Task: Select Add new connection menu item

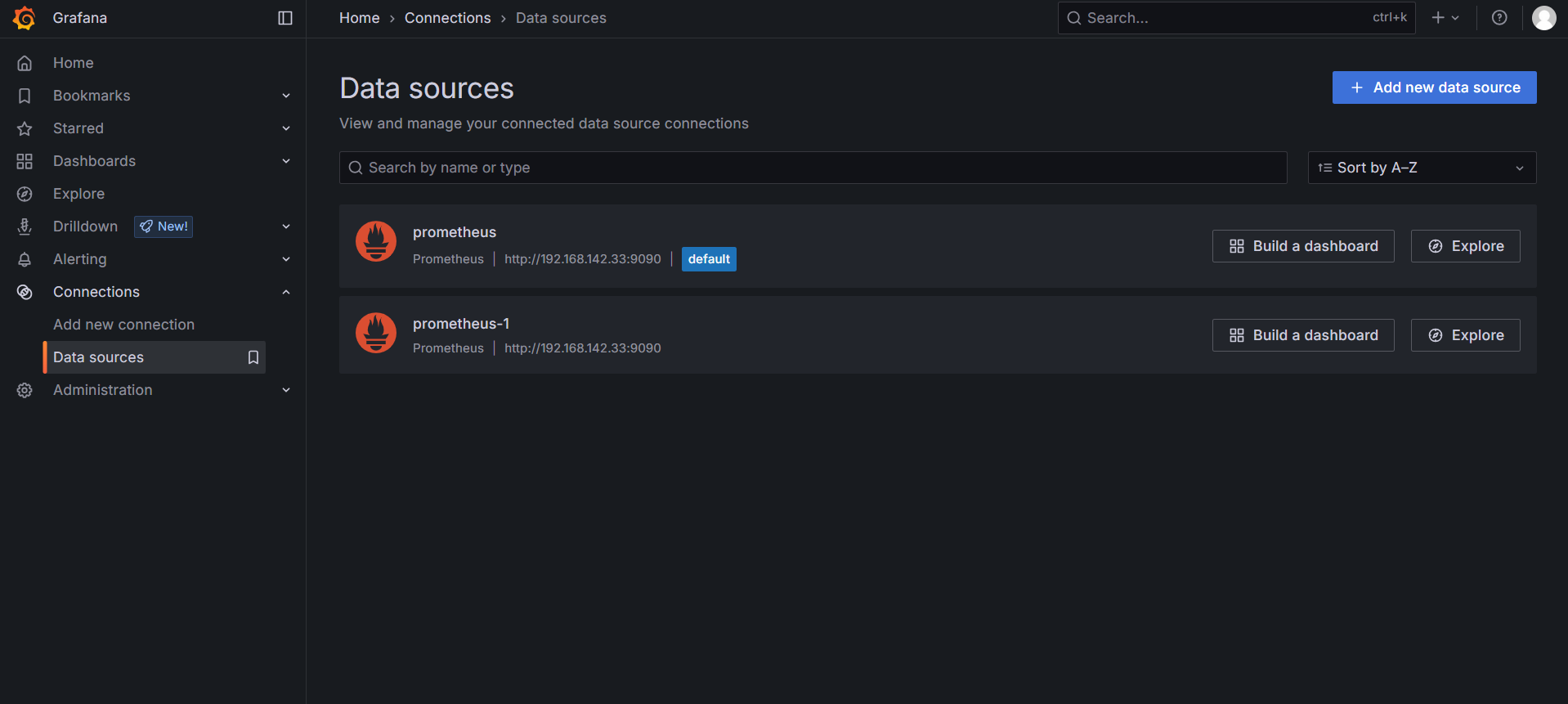Action: click(123, 325)
